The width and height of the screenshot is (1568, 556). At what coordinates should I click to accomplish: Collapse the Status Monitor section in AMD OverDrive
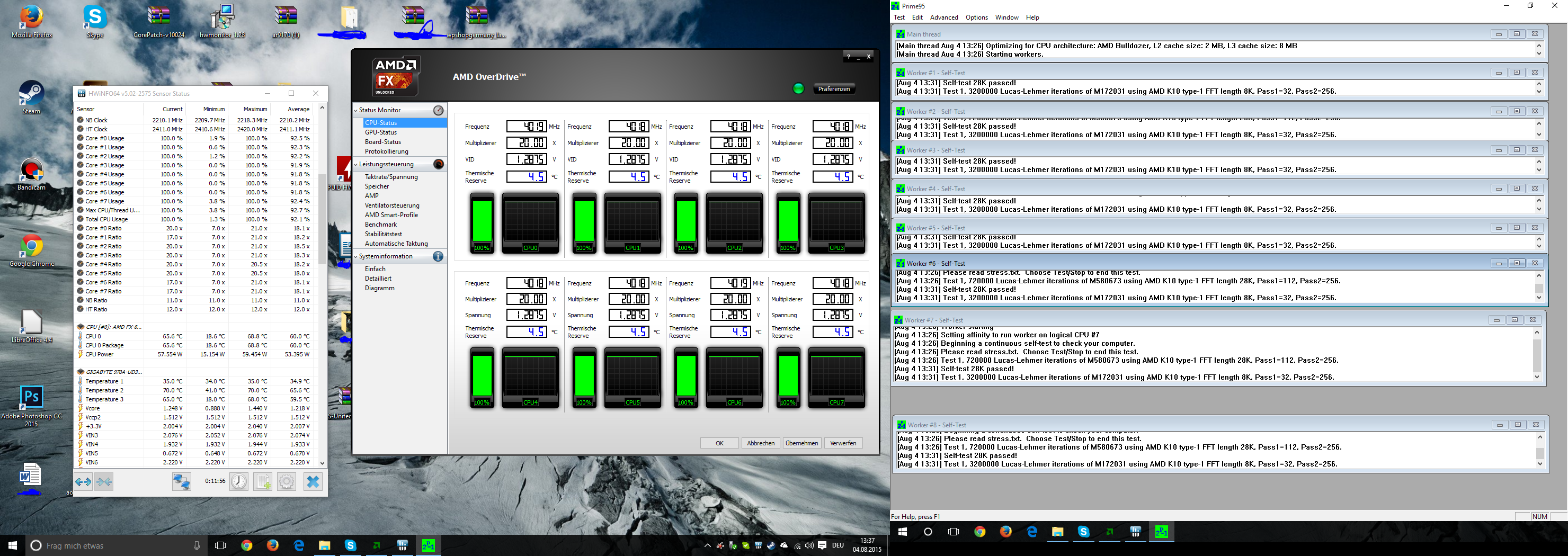356,110
